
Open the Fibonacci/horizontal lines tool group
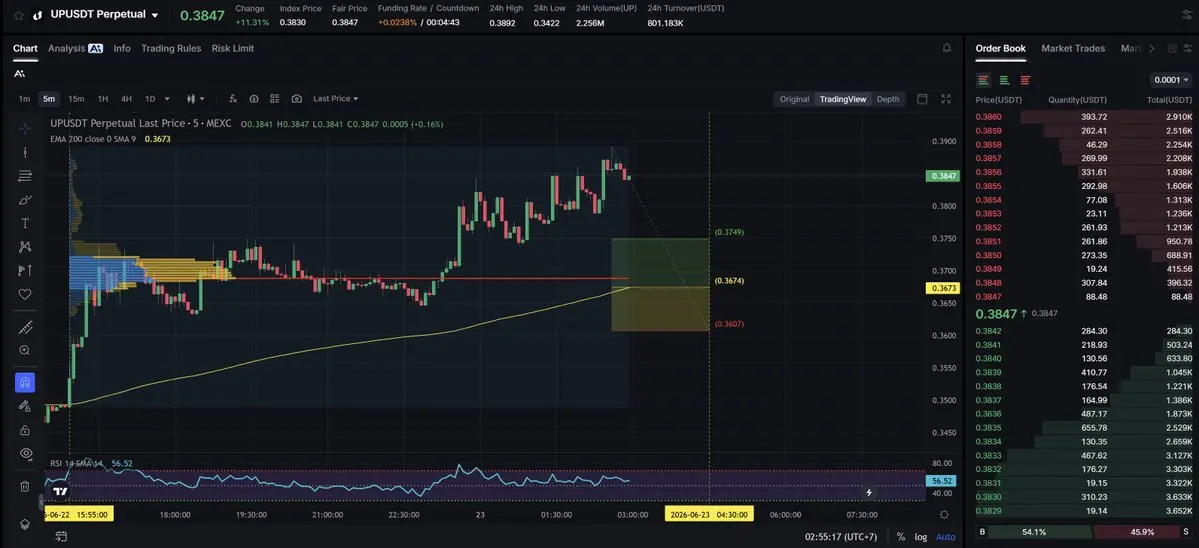(x=24, y=176)
